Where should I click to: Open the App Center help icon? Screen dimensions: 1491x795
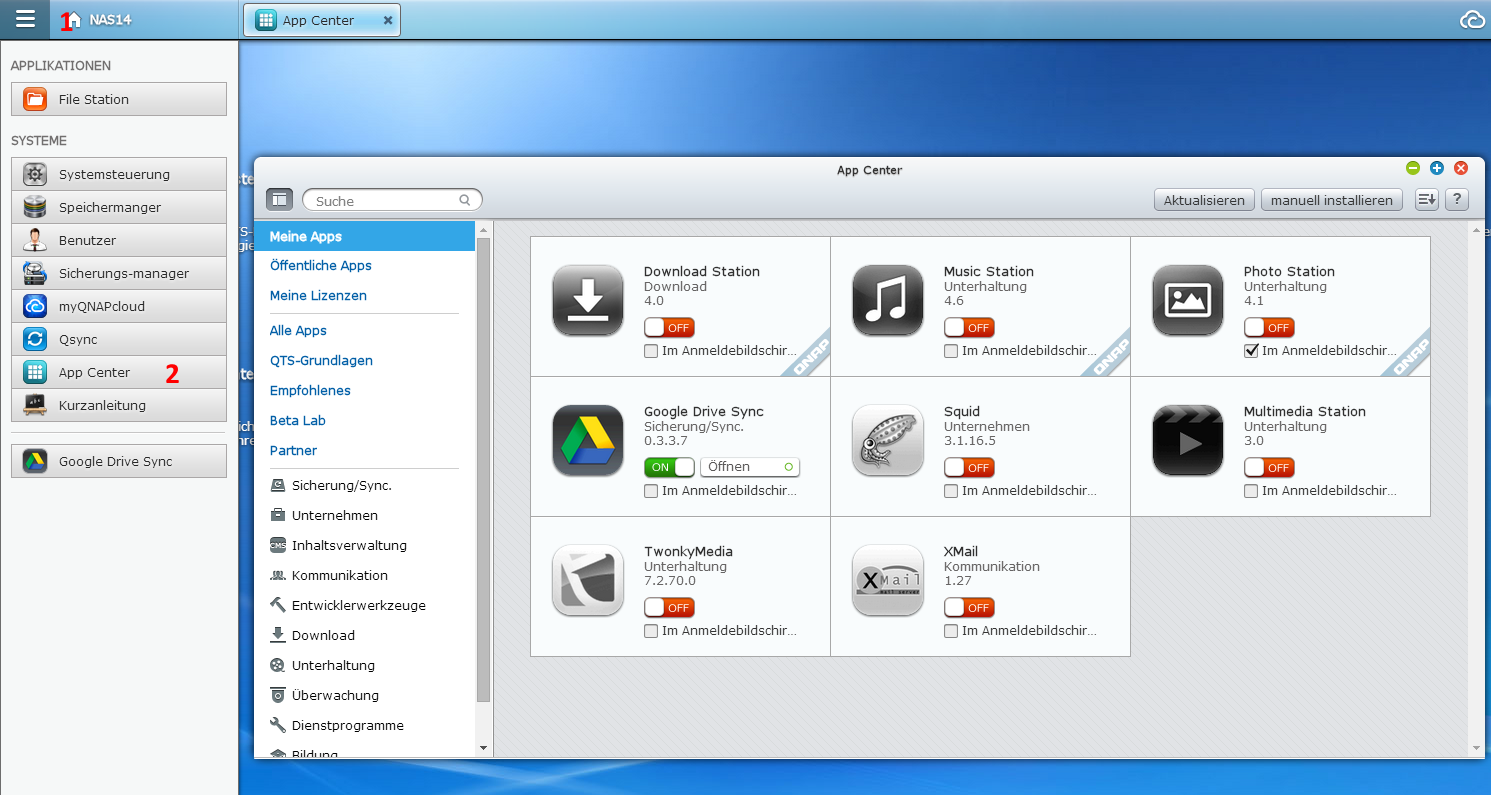pyautogui.click(x=1457, y=200)
